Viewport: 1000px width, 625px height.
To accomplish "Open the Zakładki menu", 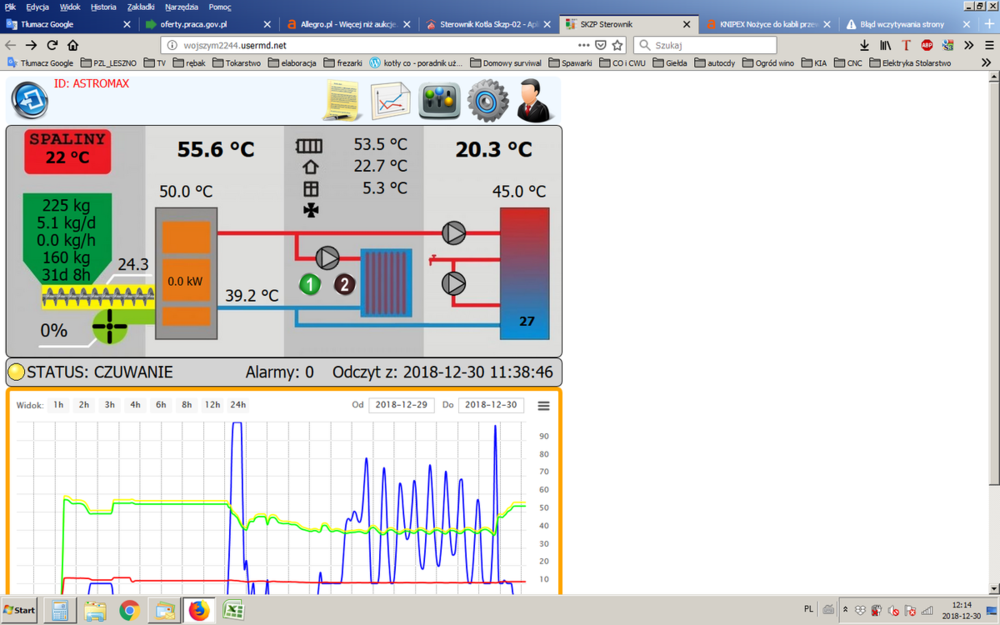I will pyautogui.click(x=141, y=7).
